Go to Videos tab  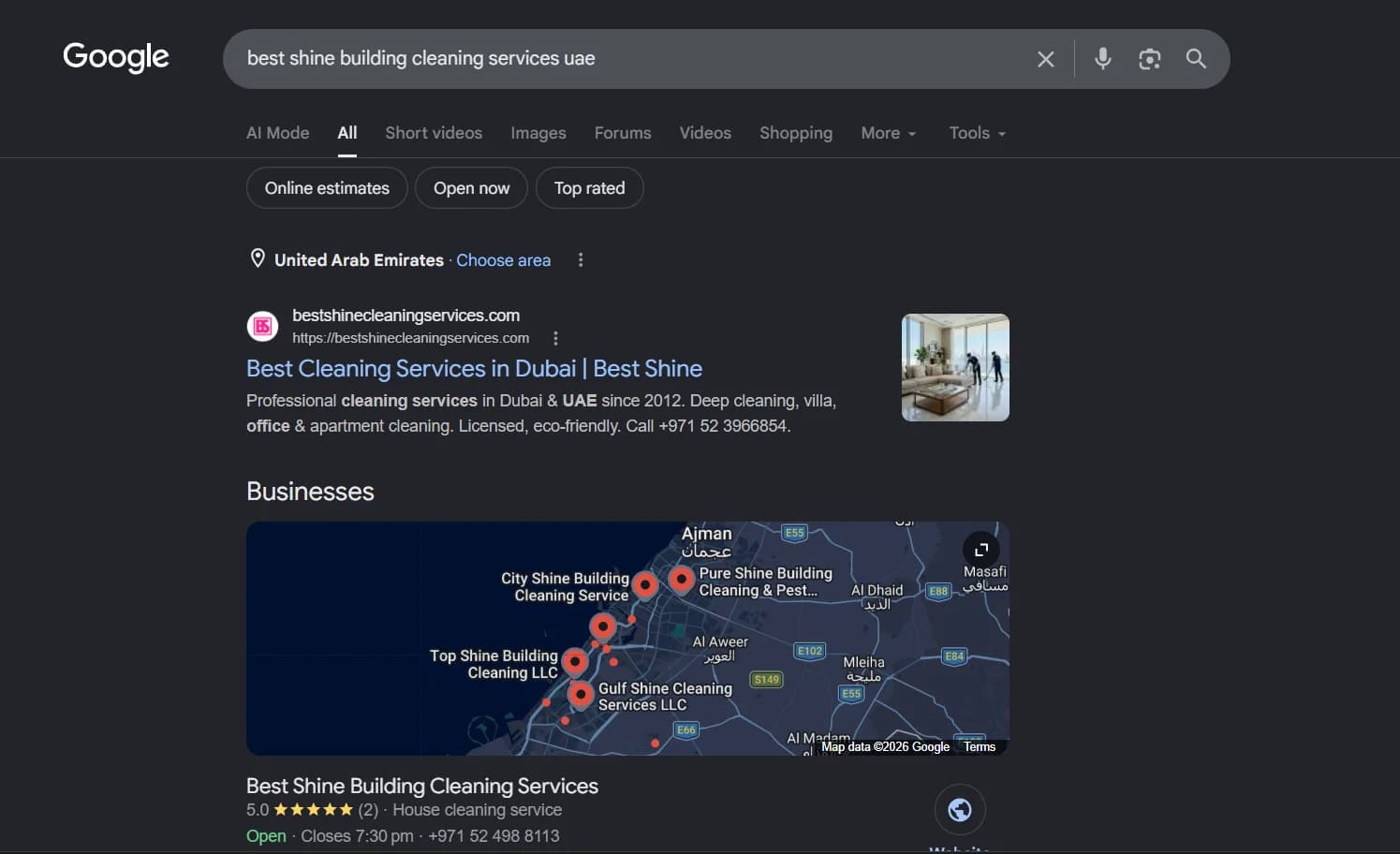(x=705, y=133)
